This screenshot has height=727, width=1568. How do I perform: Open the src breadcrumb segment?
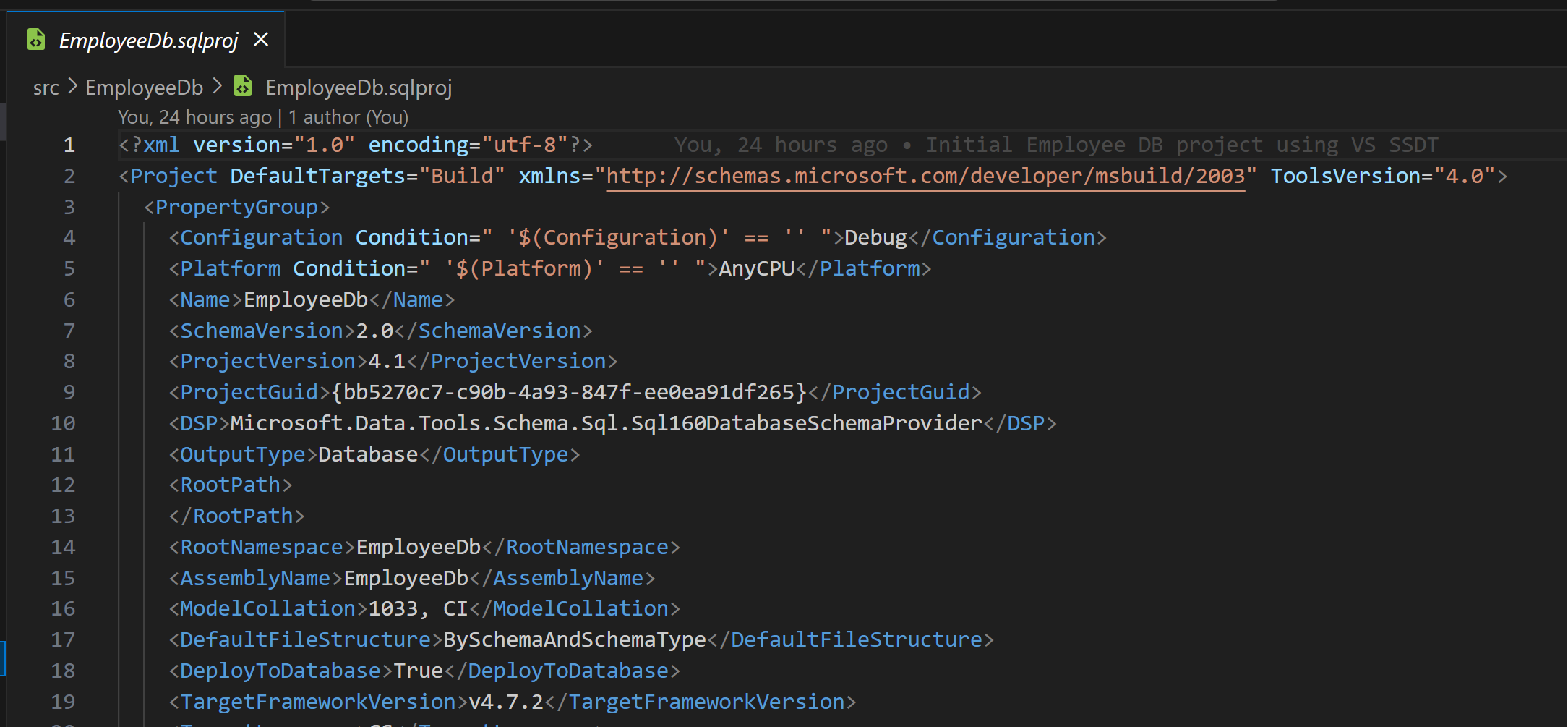coord(46,88)
